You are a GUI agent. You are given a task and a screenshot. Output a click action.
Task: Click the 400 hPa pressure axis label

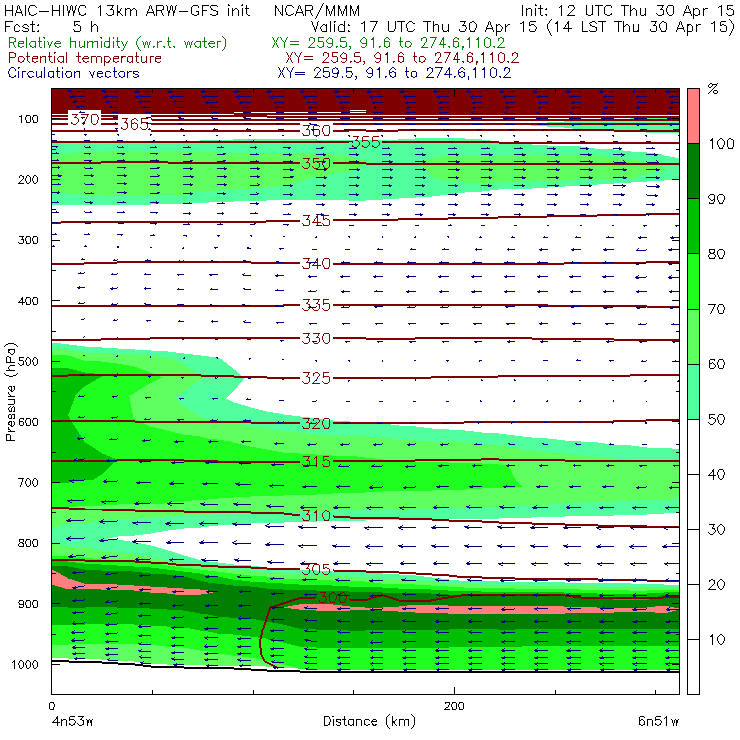pos(28,301)
